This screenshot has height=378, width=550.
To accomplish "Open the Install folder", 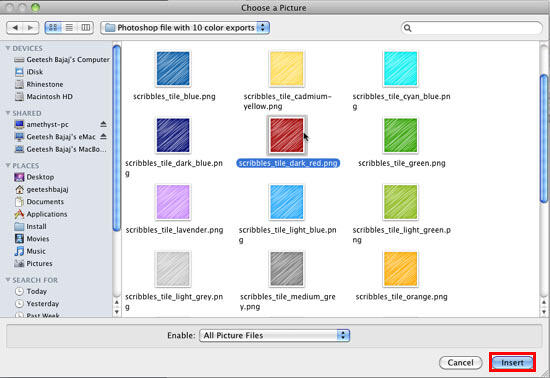I will coord(30,227).
